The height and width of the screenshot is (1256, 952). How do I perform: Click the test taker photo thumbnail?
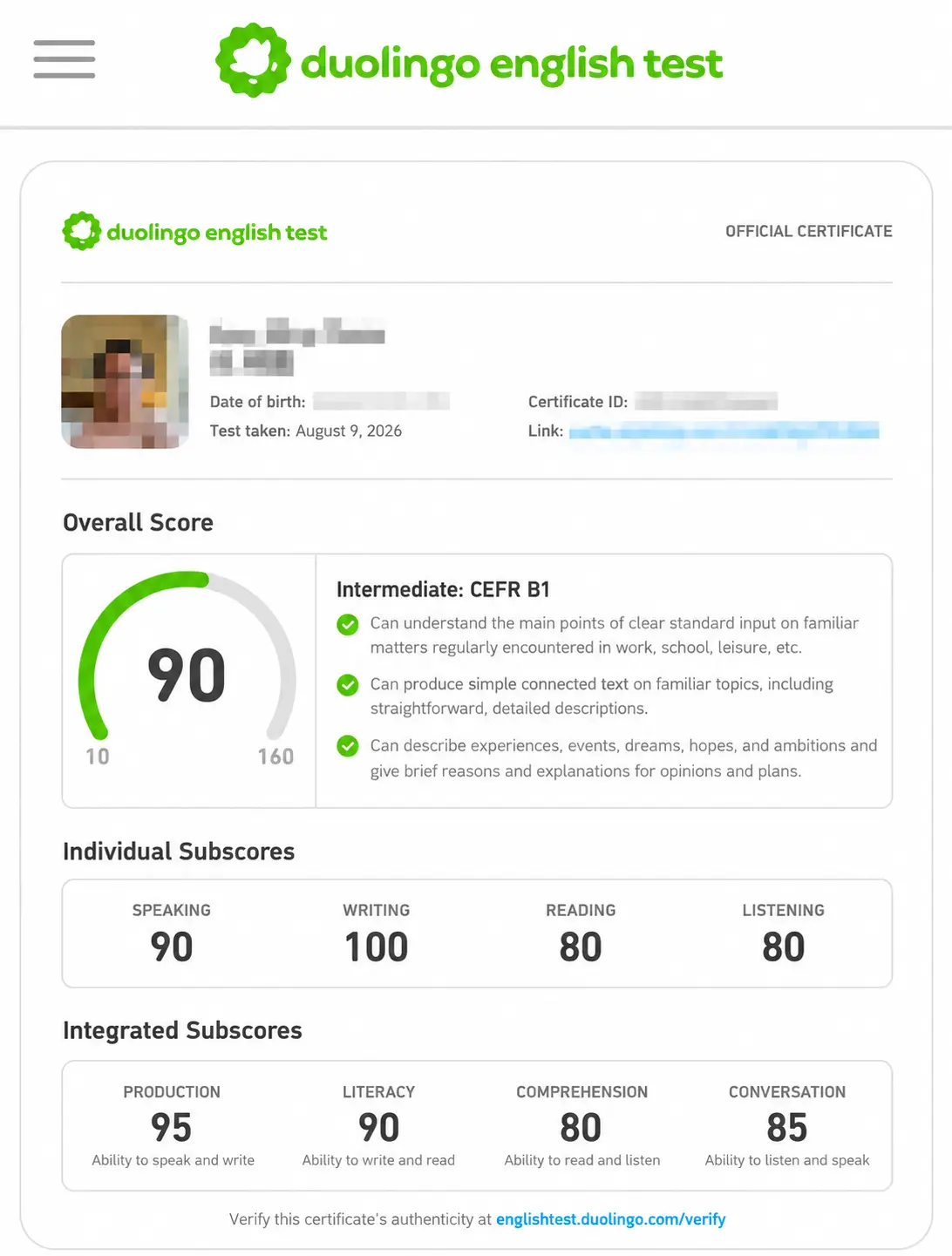[x=125, y=382]
